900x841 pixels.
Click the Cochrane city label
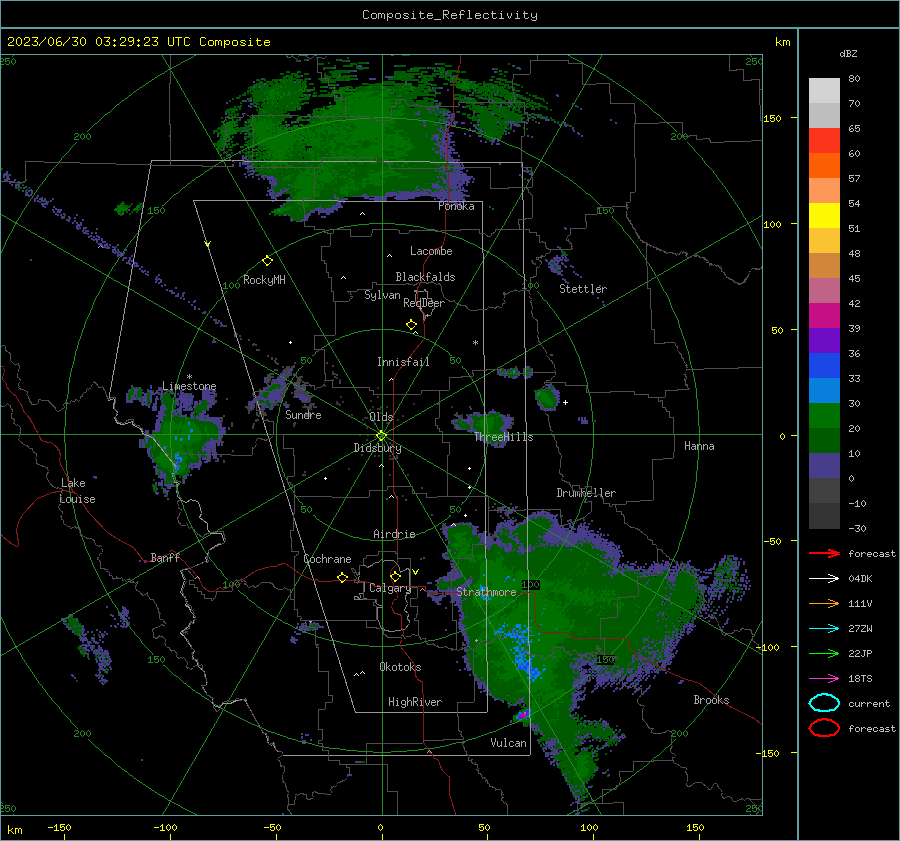coord(327,559)
